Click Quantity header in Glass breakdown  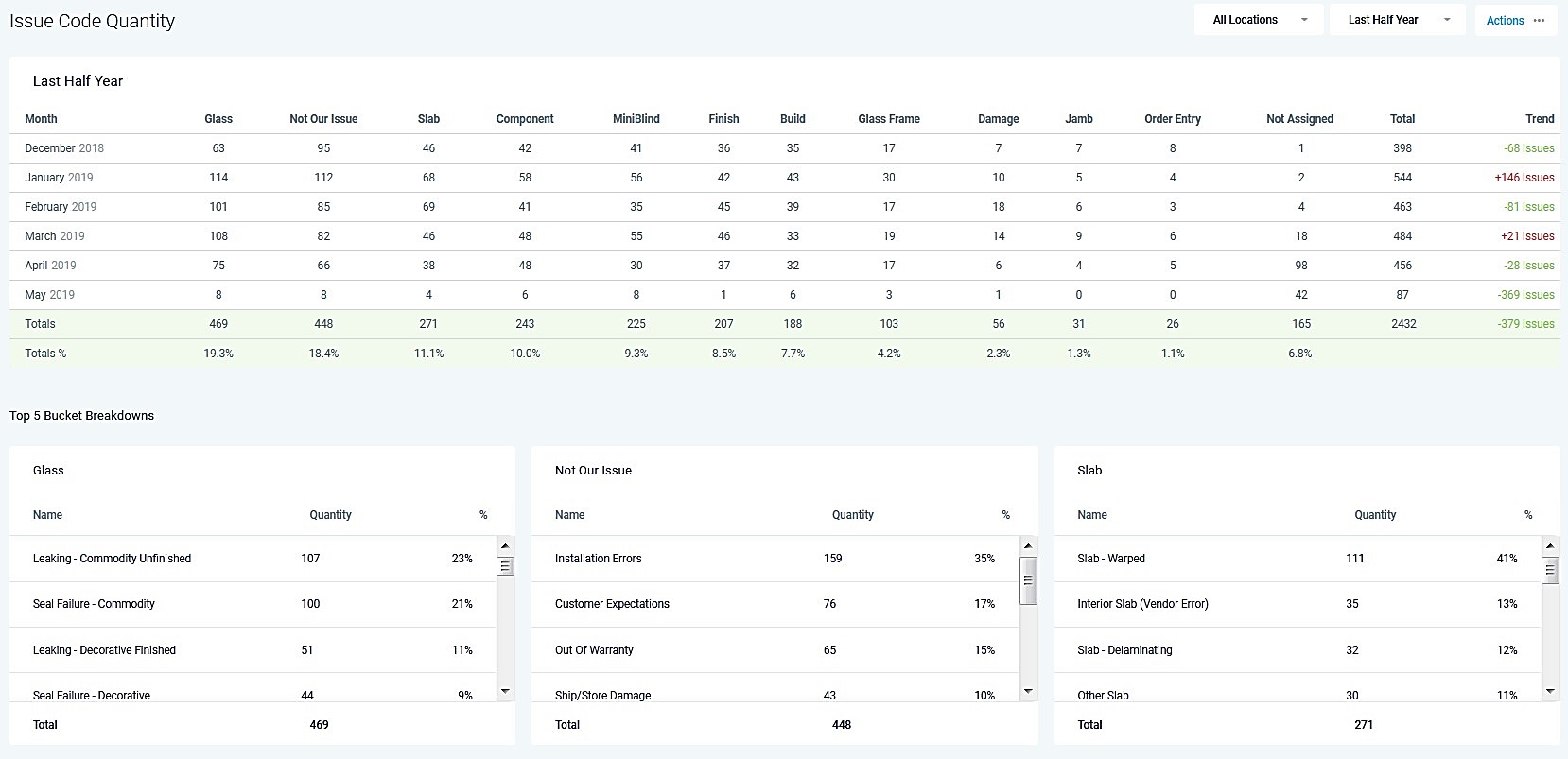pos(330,515)
